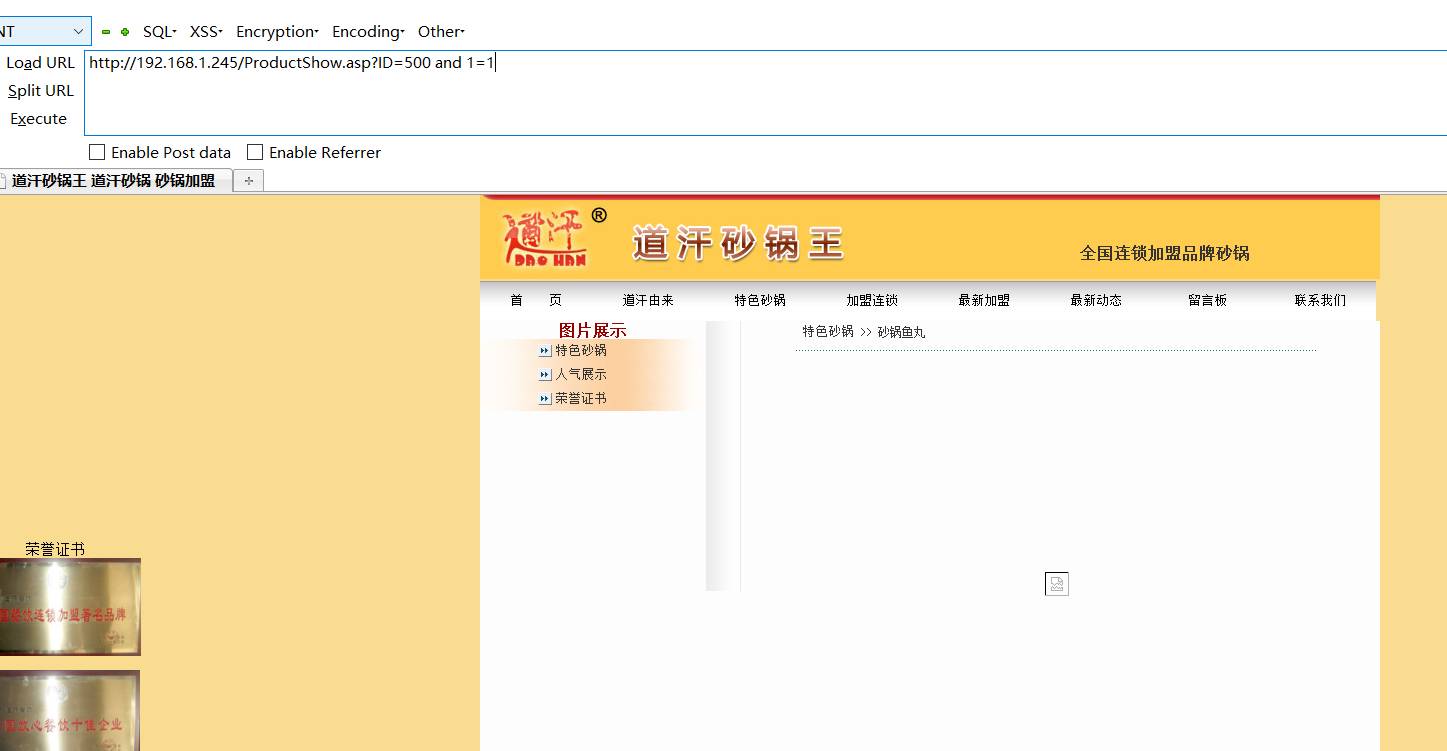
Task: Open 加盟连锁 navigation item
Action: tap(872, 300)
